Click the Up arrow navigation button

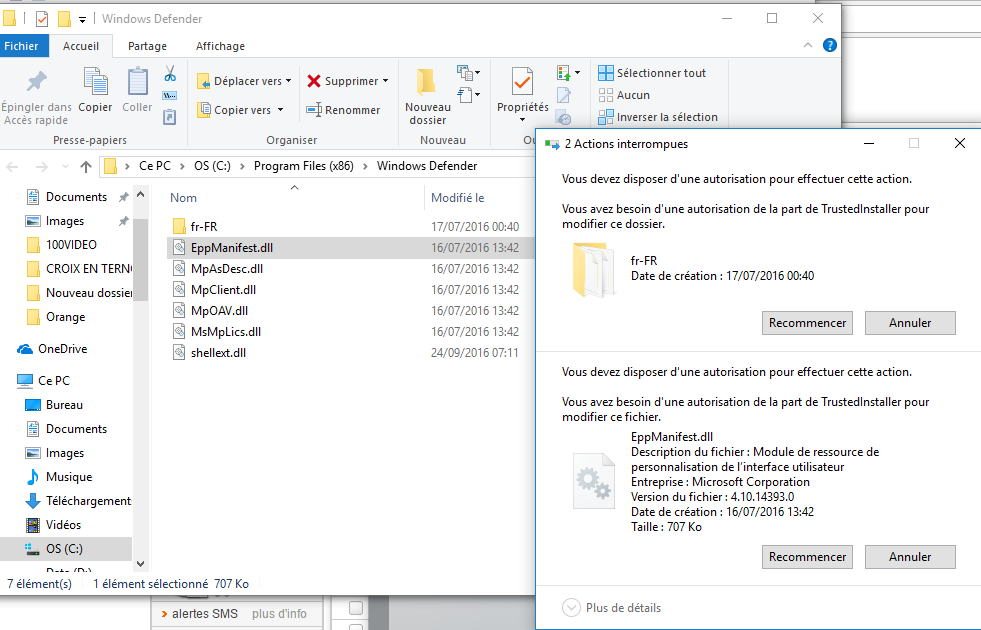click(86, 166)
